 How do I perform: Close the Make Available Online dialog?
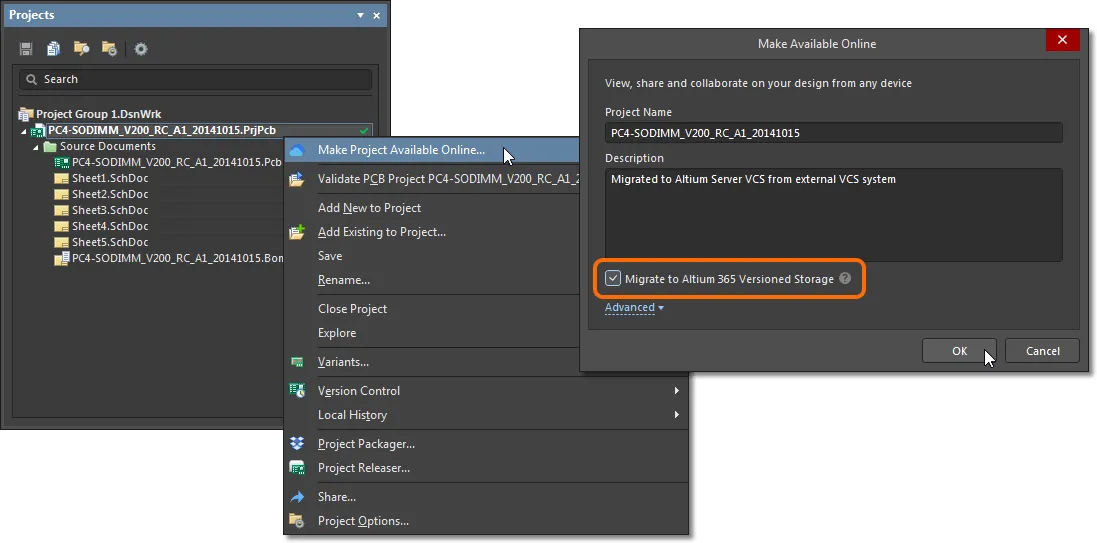[x=1062, y=40]
